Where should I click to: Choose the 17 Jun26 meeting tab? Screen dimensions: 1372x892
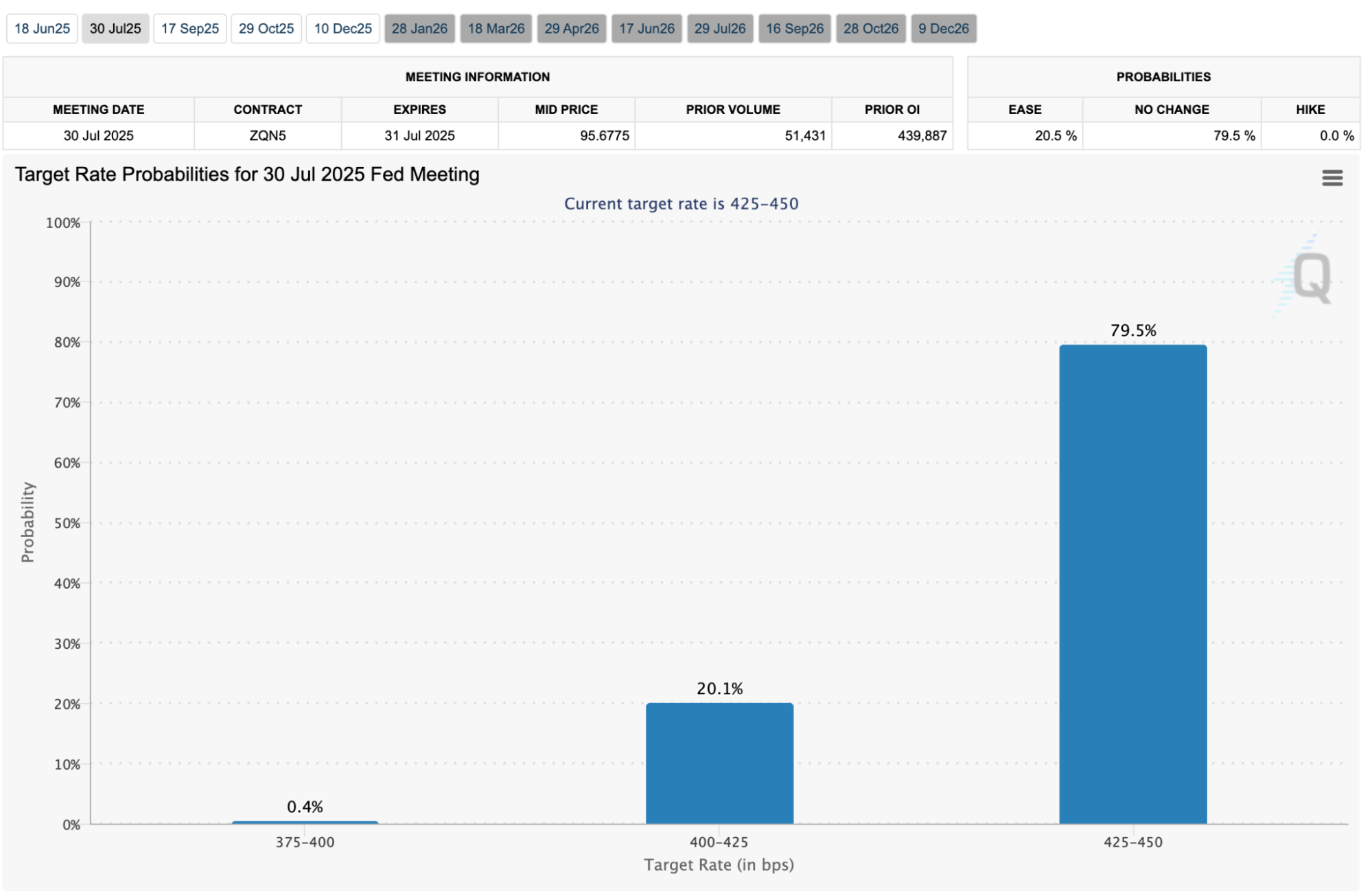647,29
